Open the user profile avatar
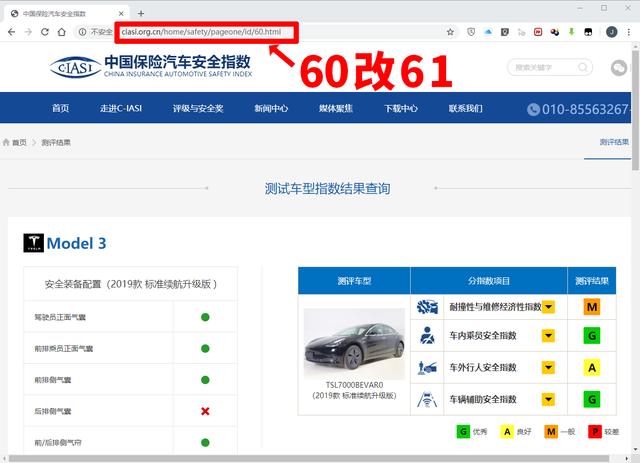The width and height of the screenshot is (640, 463). [611, 32]
